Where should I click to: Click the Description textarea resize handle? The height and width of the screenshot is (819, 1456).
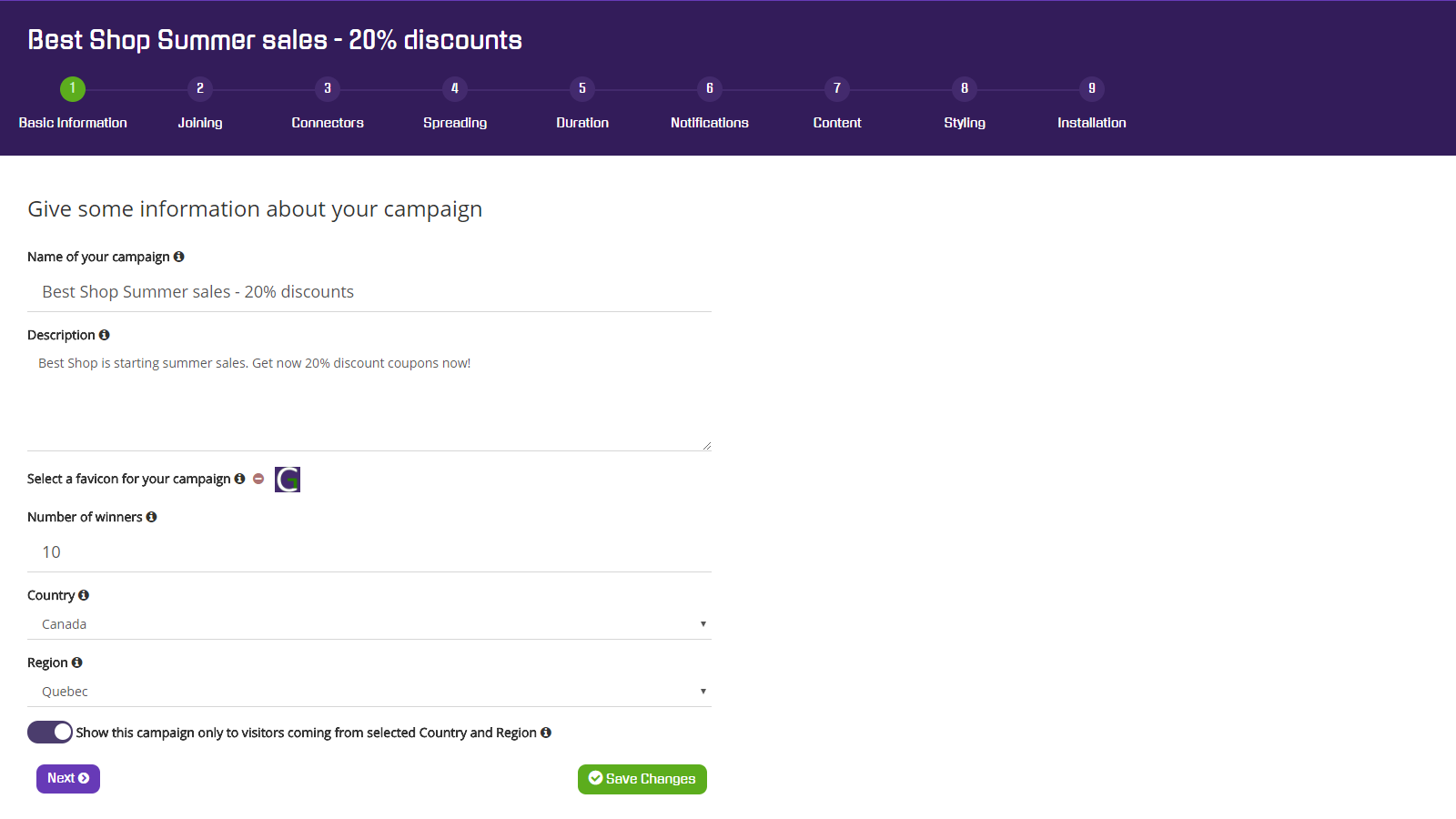click(x=706, y=445)
